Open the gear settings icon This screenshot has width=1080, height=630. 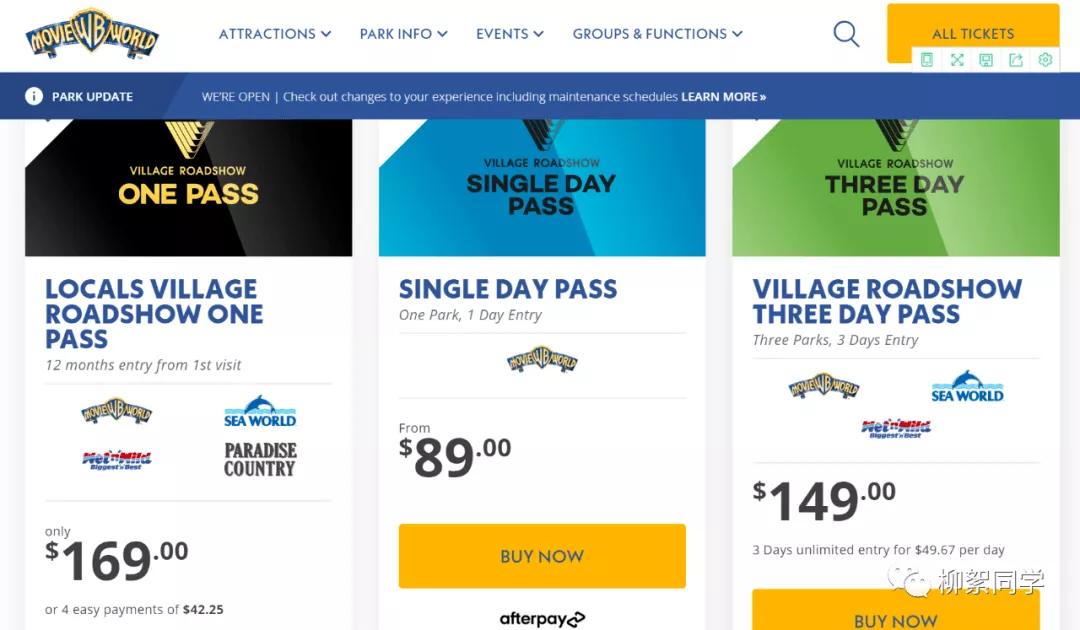click(1045, 60)
